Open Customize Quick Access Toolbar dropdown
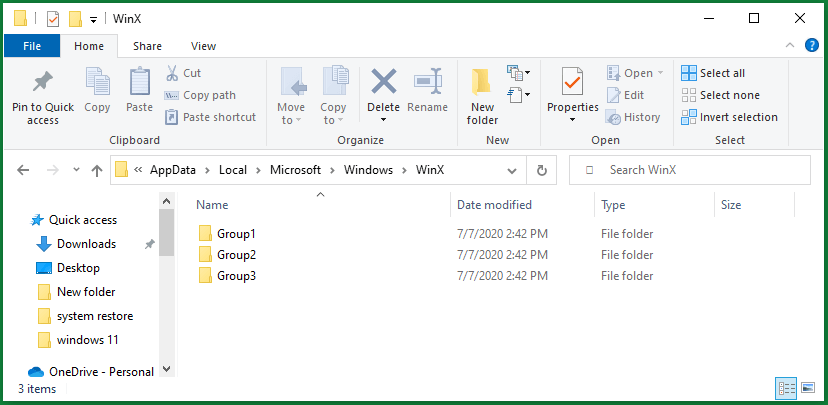 coord(93,20)
